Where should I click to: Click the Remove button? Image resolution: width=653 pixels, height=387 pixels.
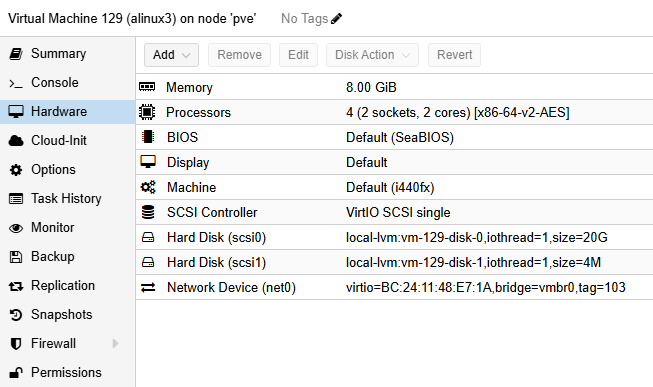[x=239, y=55]
